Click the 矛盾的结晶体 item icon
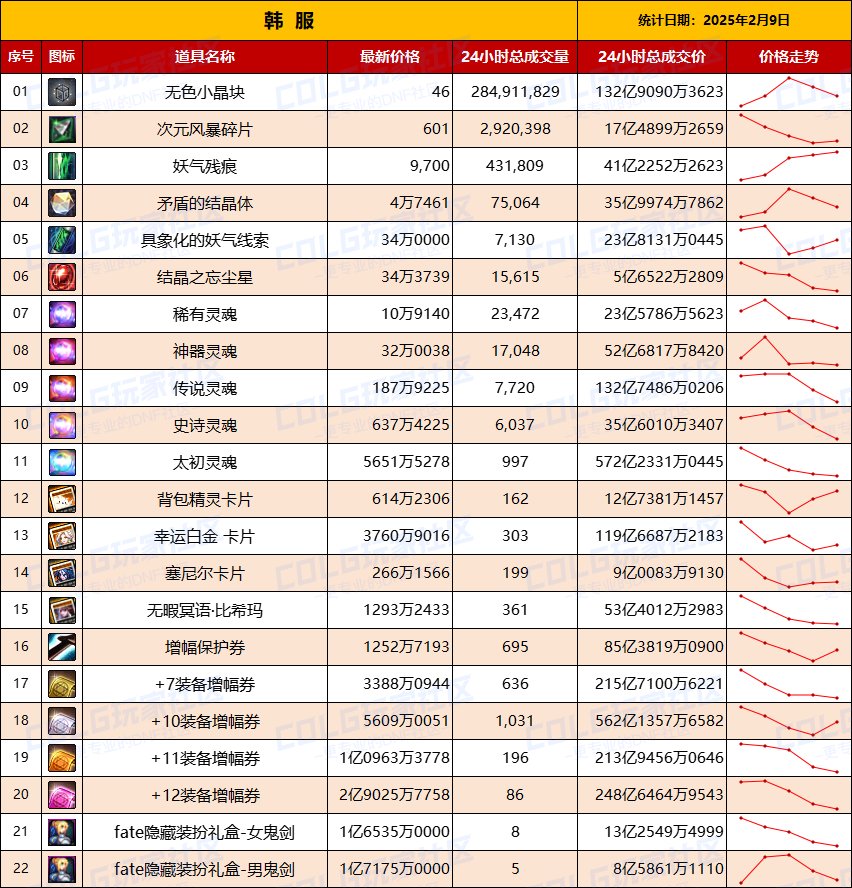 pyautogui.click(x=62, y=203)
